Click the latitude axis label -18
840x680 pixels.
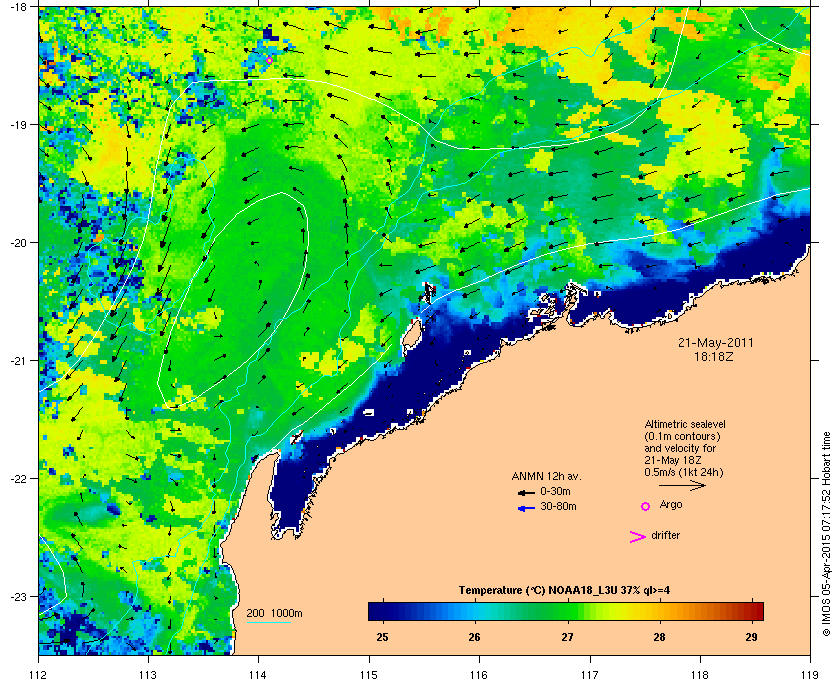(x=18, y=7)
